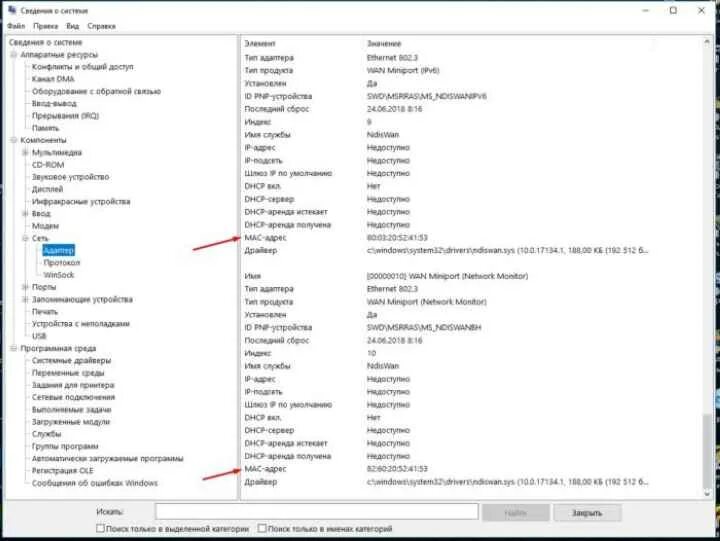Viewport: 720px width, 541px height.
Task: Open the Правка menu
Action: click(45, 26)
